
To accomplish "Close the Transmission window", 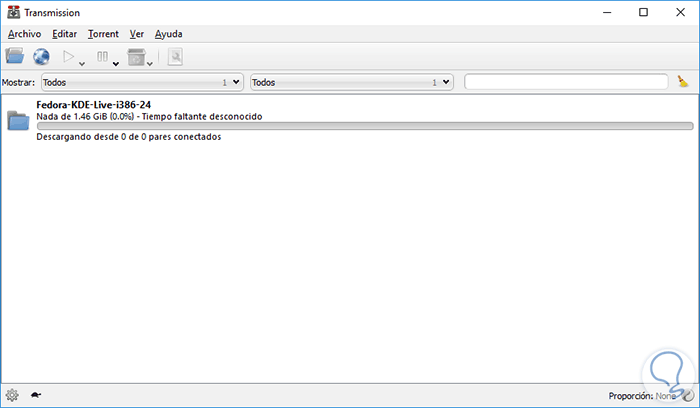I will pos(680,12).
